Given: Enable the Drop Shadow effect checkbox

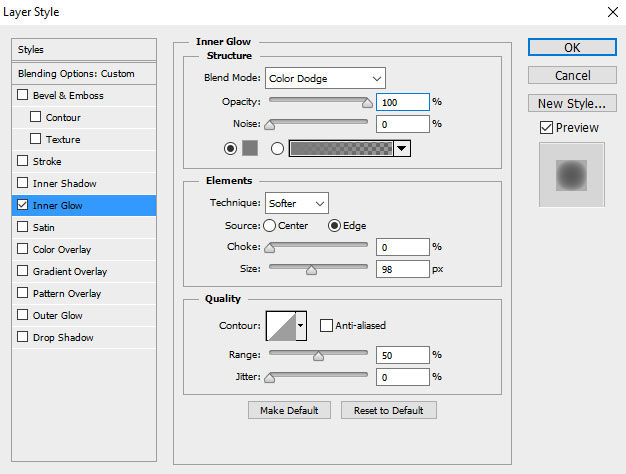Looking at the screenshot, I should 23,338.
